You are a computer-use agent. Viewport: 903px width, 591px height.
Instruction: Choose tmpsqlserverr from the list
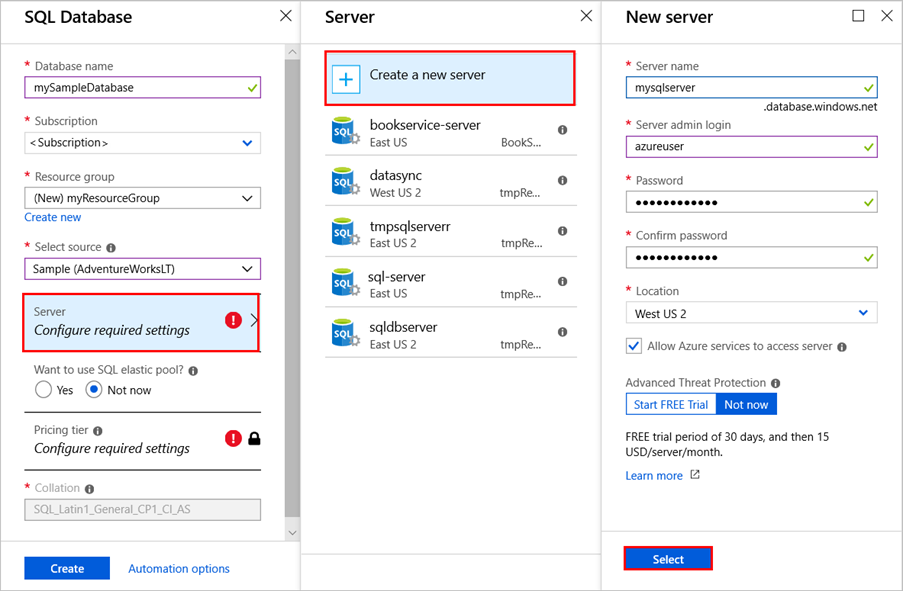coord(451,233)
